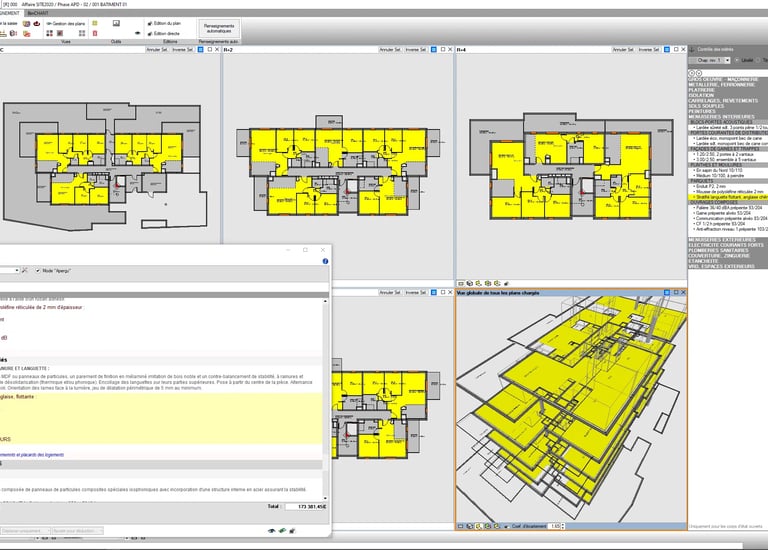Image resolution: width=768 pixels, height=550 pixels.
Task: Select the Libellé radio button
Action: (737, 60)
